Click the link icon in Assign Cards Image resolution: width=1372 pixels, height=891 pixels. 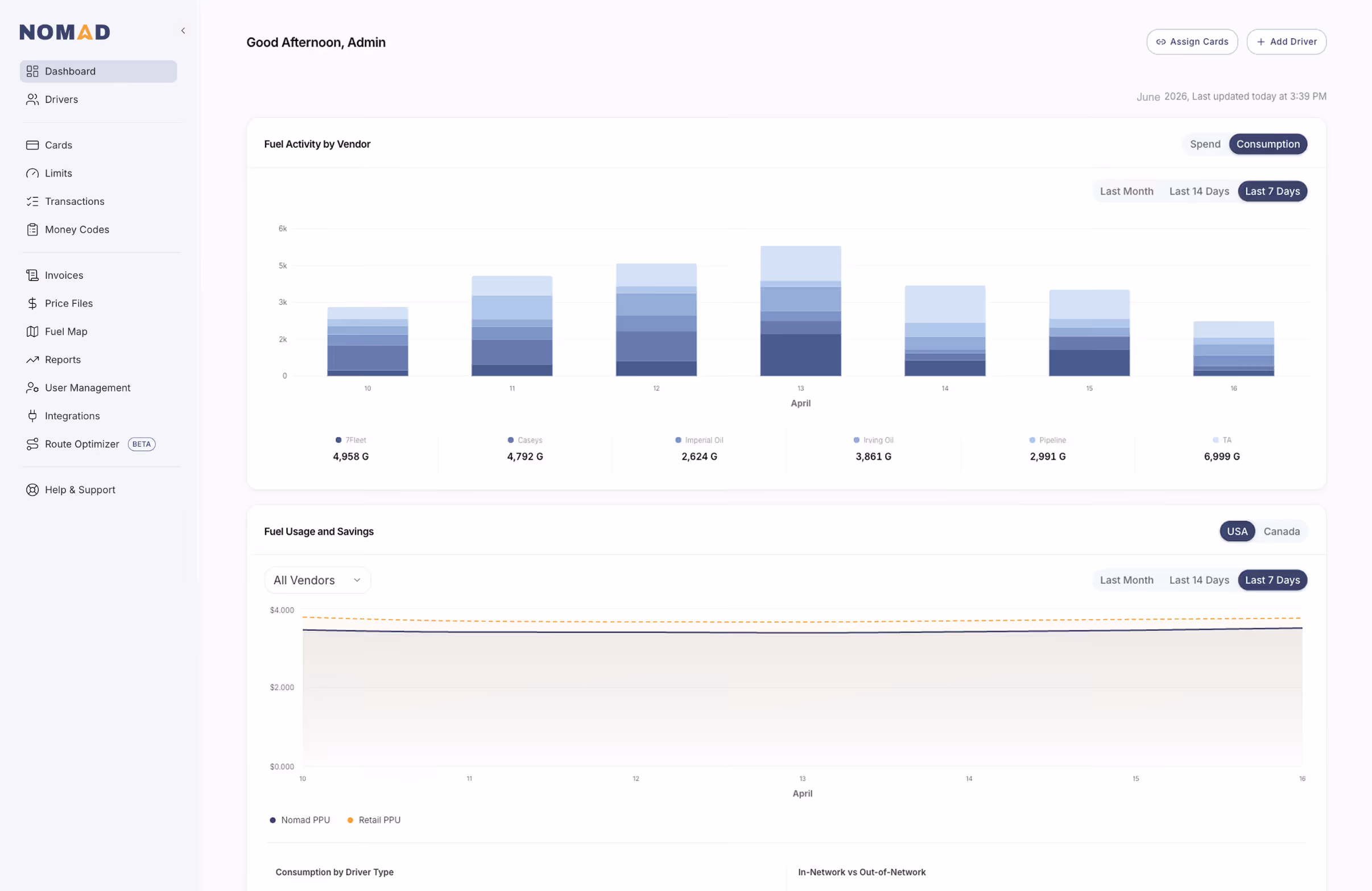point(1160,42)
